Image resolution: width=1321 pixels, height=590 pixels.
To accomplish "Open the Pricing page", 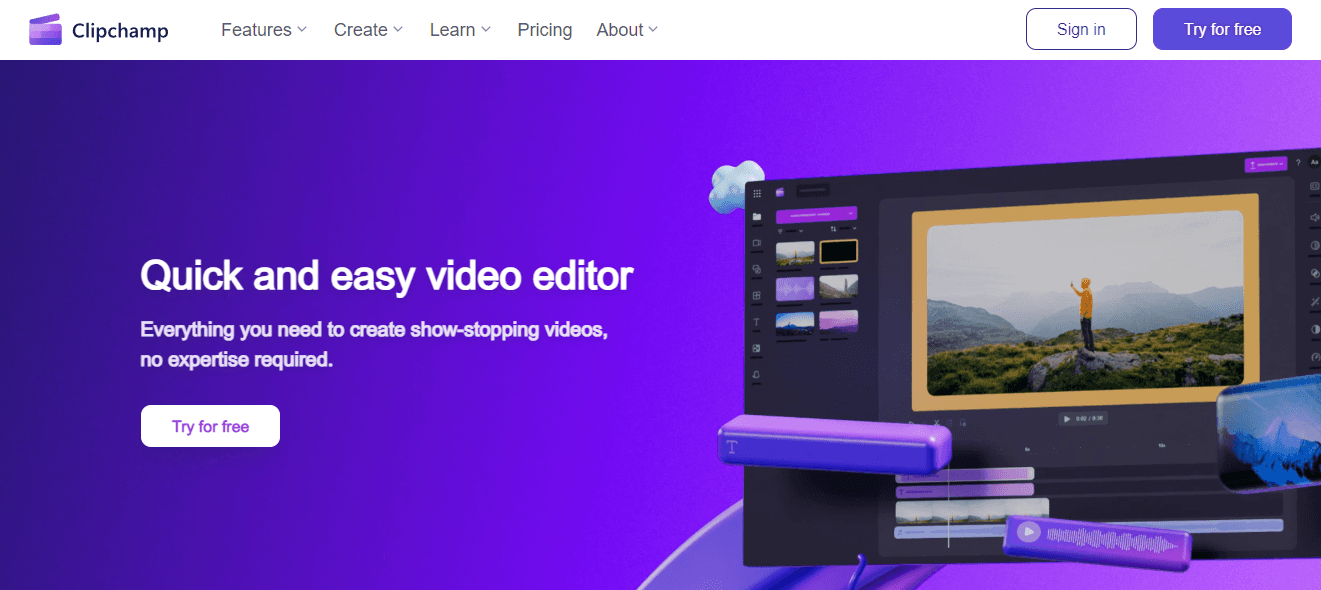I will (x=544, y=29).
